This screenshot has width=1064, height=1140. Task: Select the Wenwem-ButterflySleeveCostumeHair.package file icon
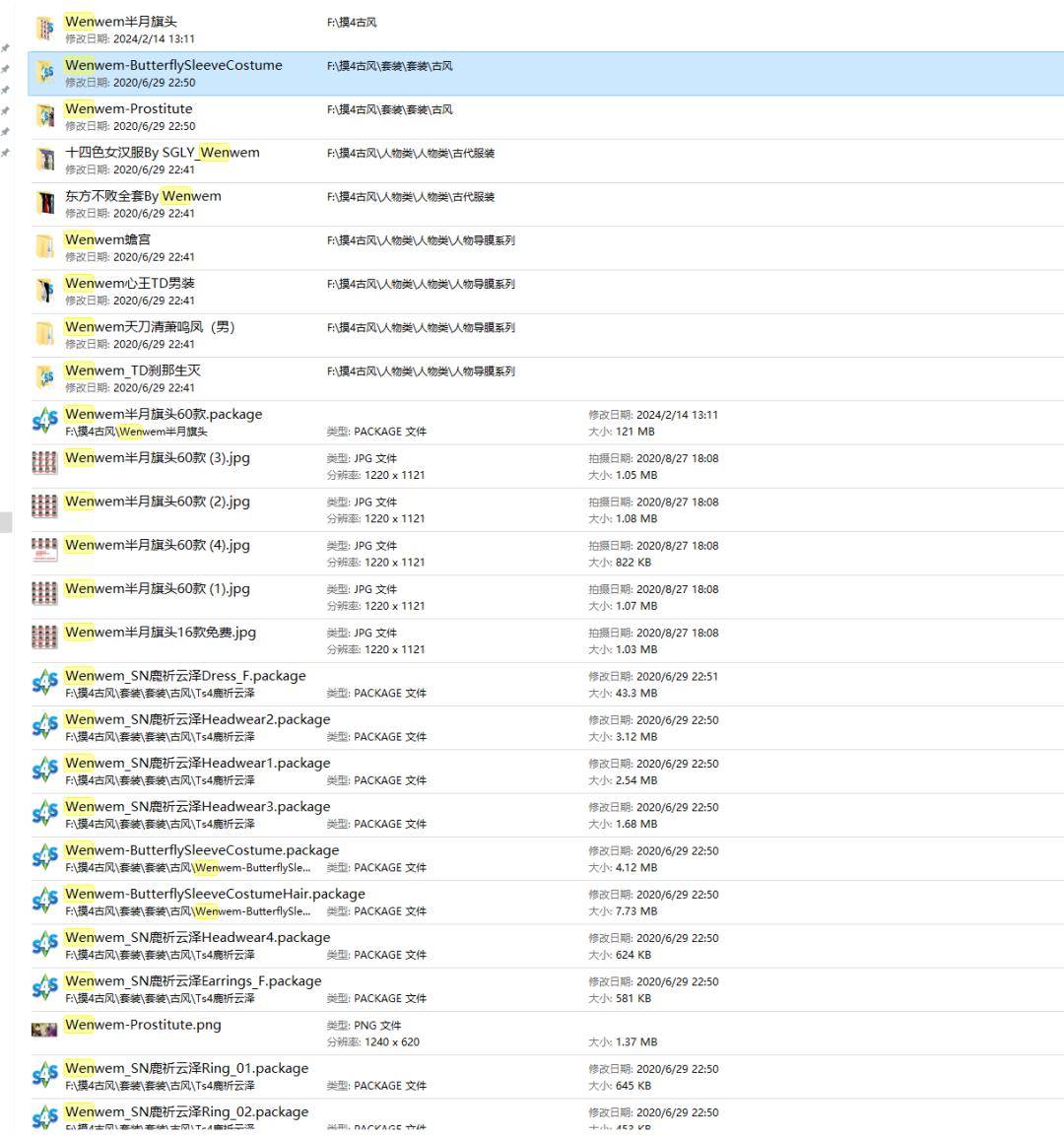[x=45, y=901]
